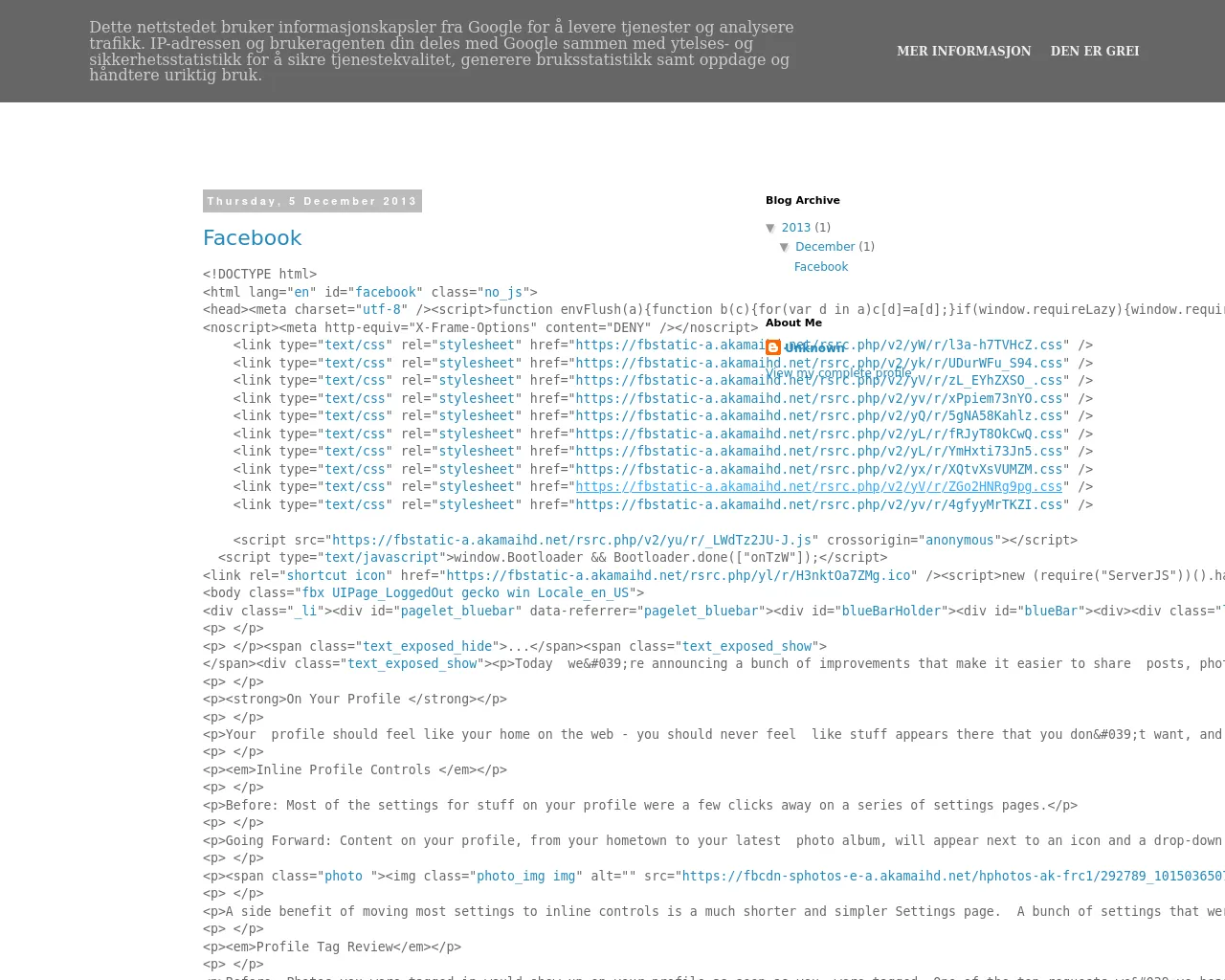
Task: Click the body class fbx UIPage_LoggedOut line
Action: coord(423,592)
